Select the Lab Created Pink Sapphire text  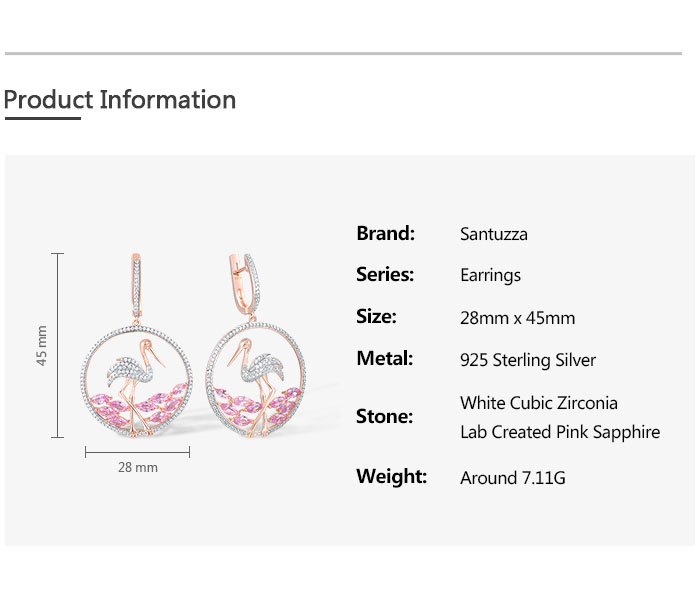pyautogui.click(x=560, y=432)
